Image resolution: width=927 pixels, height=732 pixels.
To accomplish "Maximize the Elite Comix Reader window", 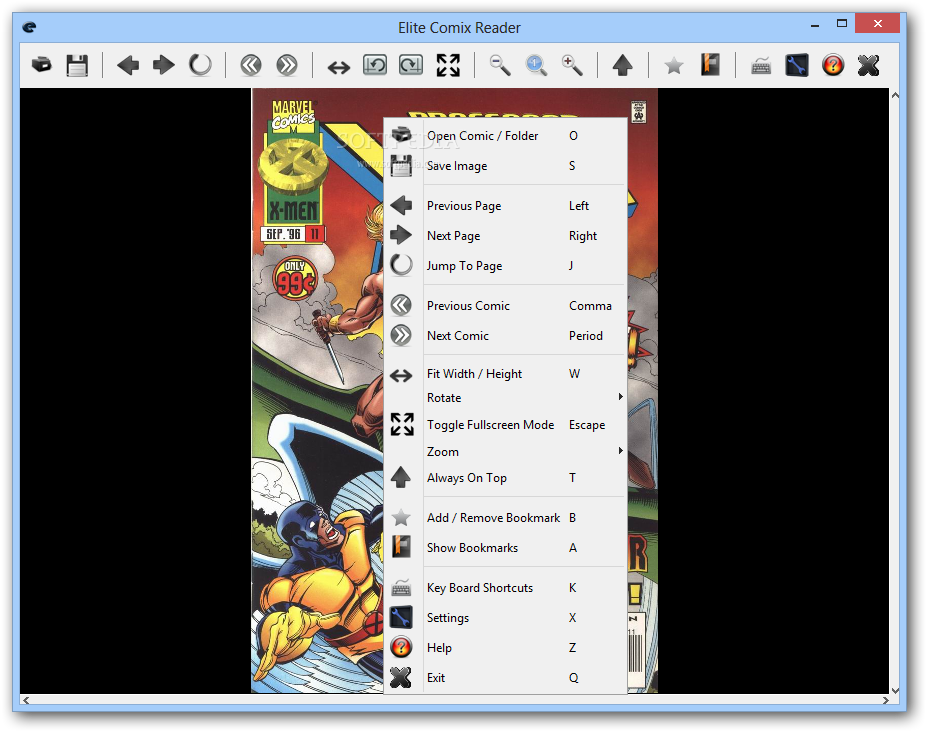I will point(842,24).
